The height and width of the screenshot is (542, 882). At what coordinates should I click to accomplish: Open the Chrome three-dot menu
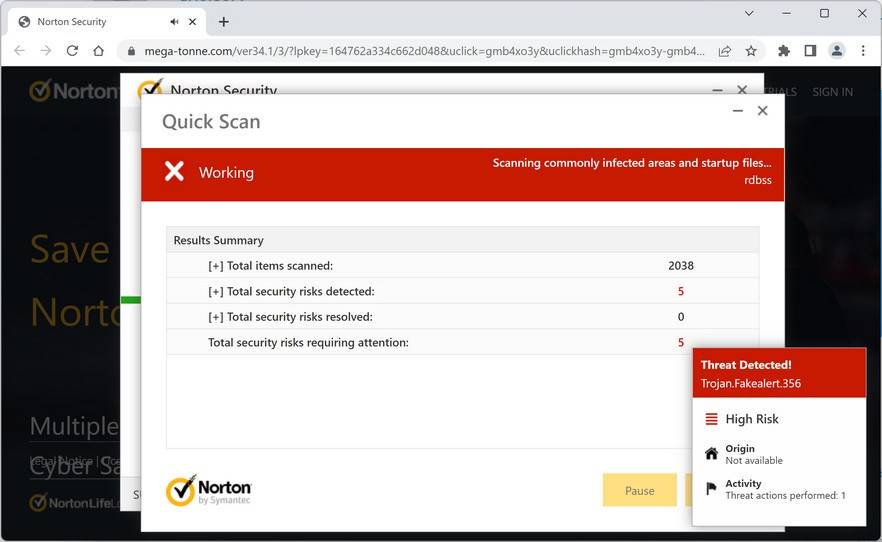(x=863, y=51)
